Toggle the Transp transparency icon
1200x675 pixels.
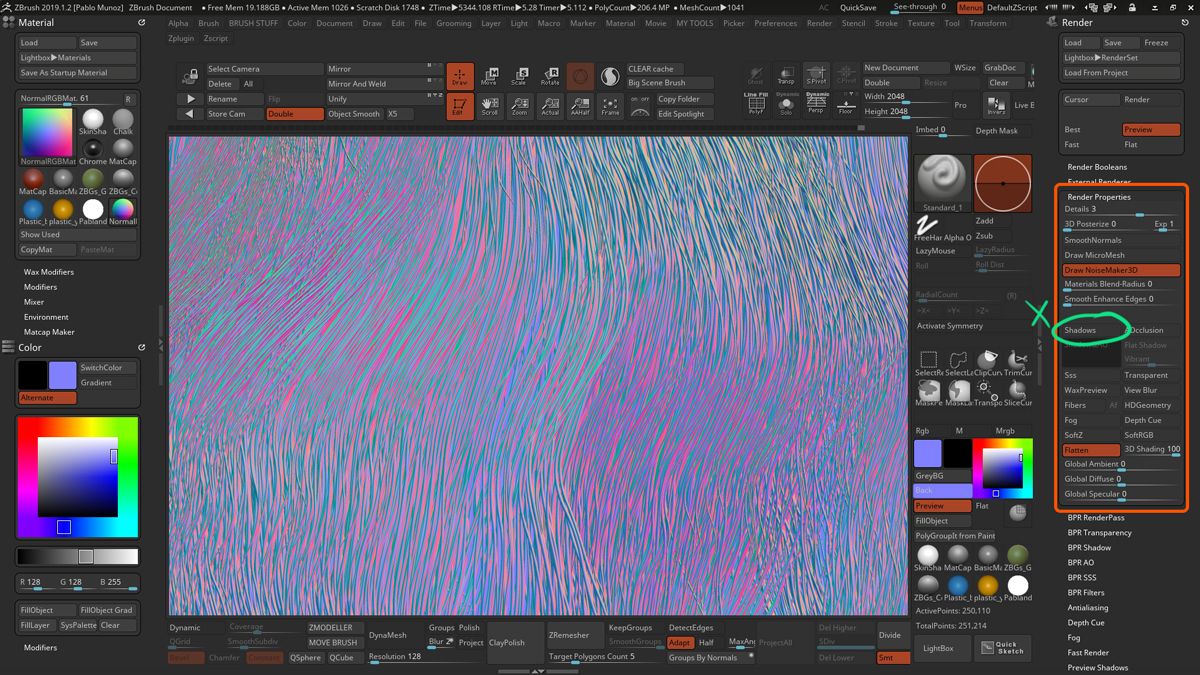tap(786, 76)
